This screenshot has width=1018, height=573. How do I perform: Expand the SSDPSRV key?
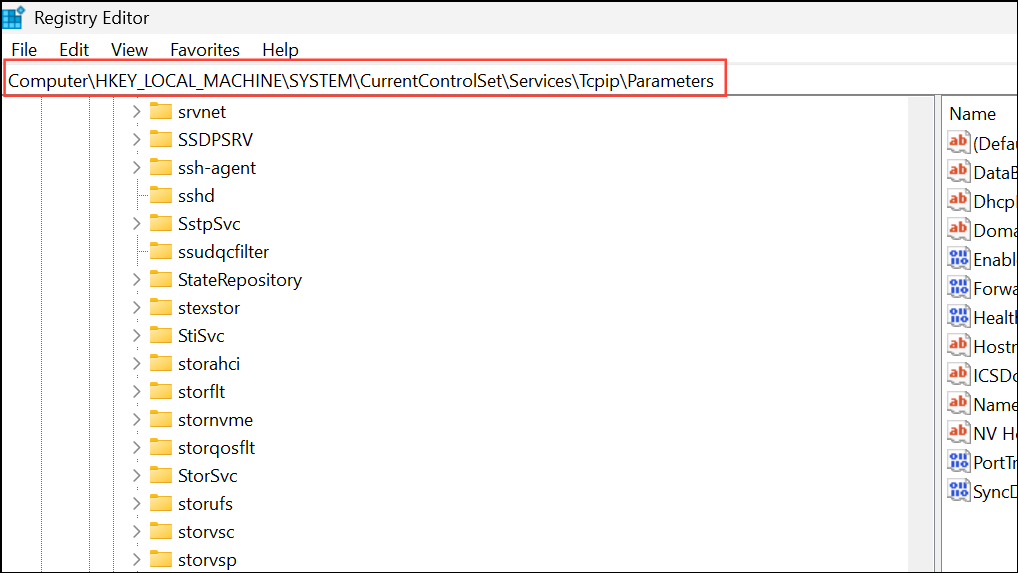click(136, 140)
